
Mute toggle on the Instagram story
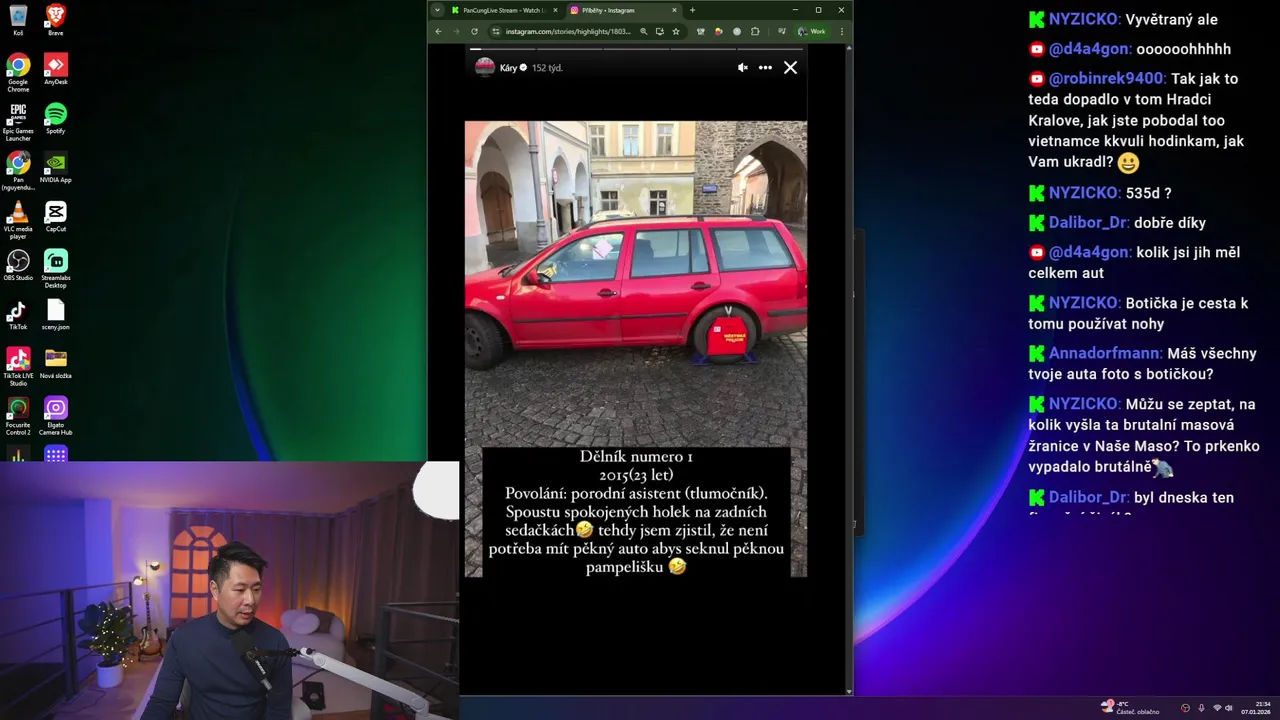pos(742,68)
